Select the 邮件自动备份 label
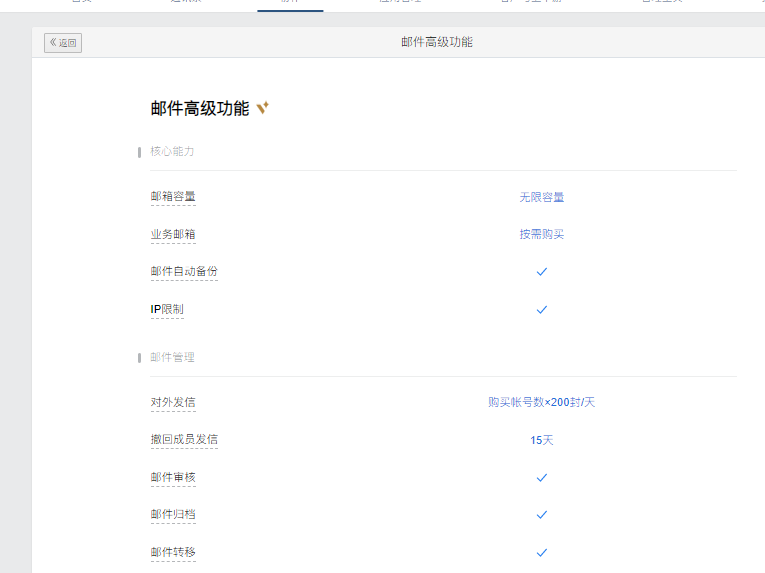Viewport: 765px width, 573px height. [184, 272]
